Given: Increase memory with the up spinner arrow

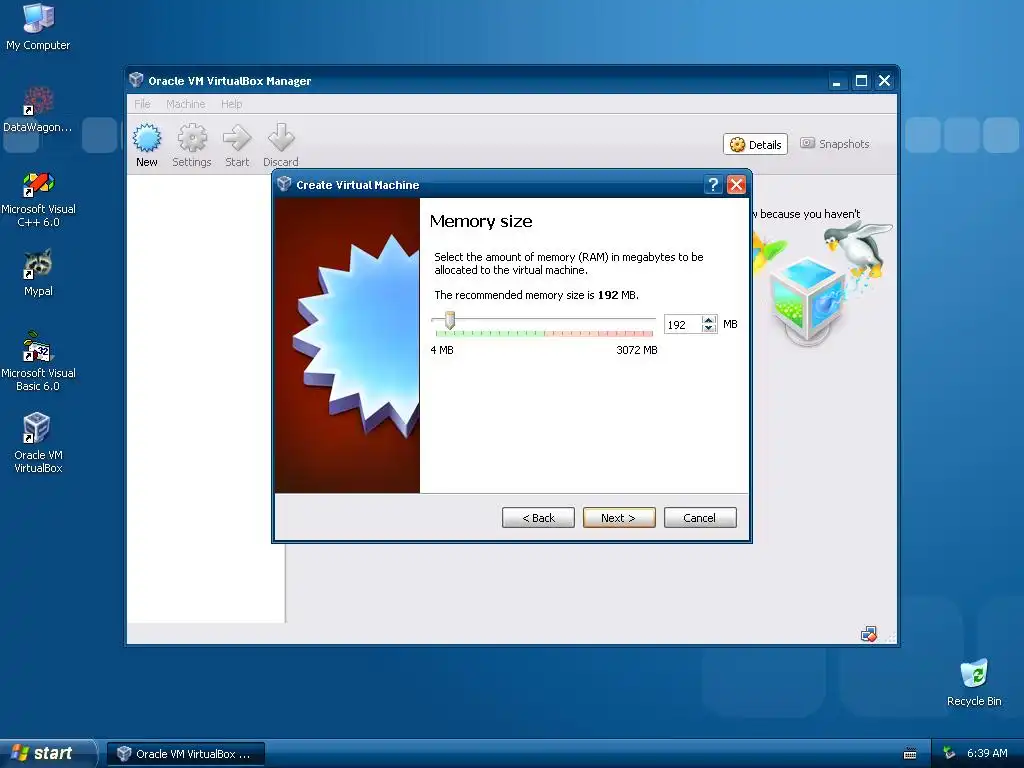Looking at the screenshot, I should [709, 320].
